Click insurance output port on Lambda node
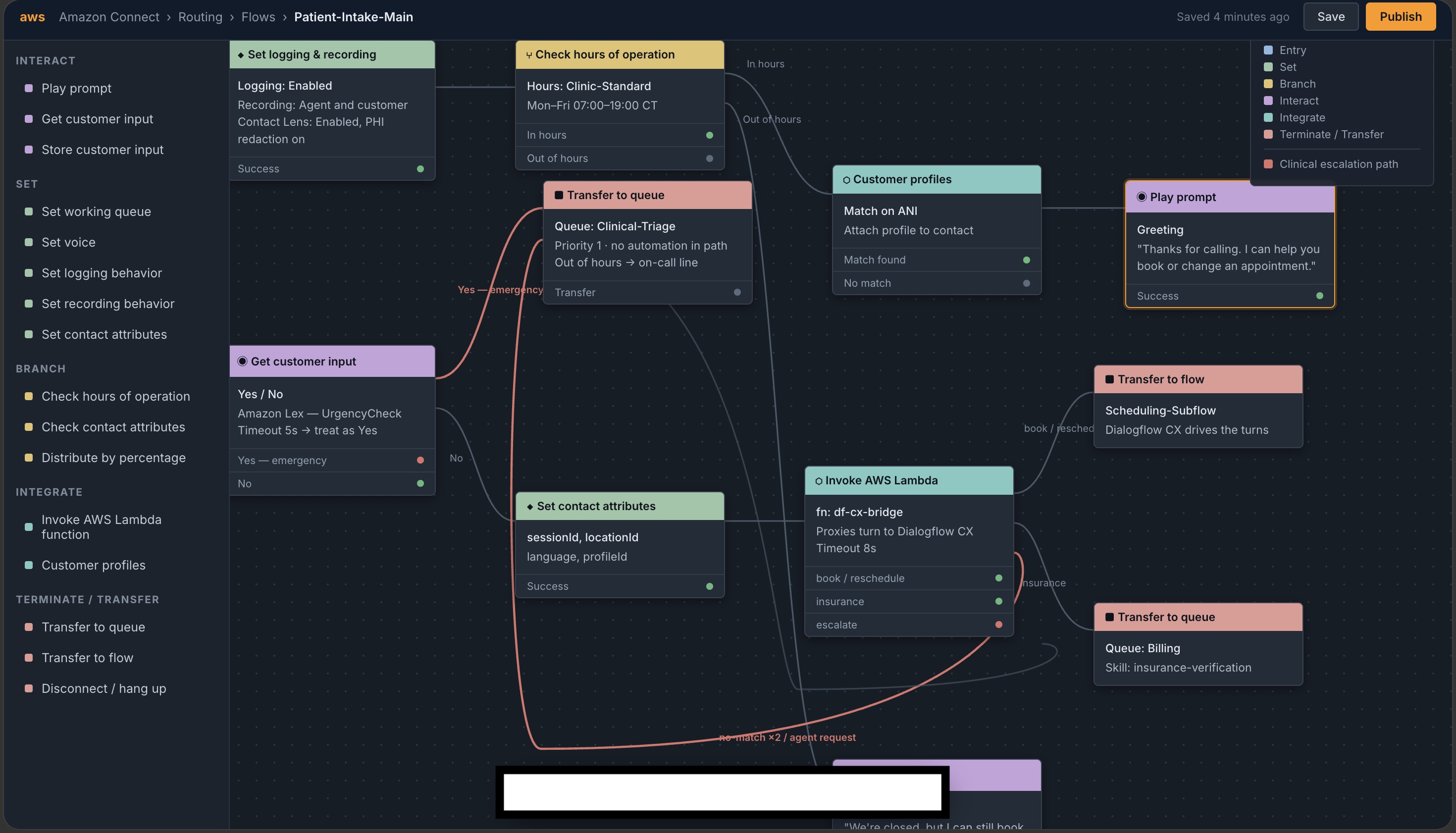 999,601
